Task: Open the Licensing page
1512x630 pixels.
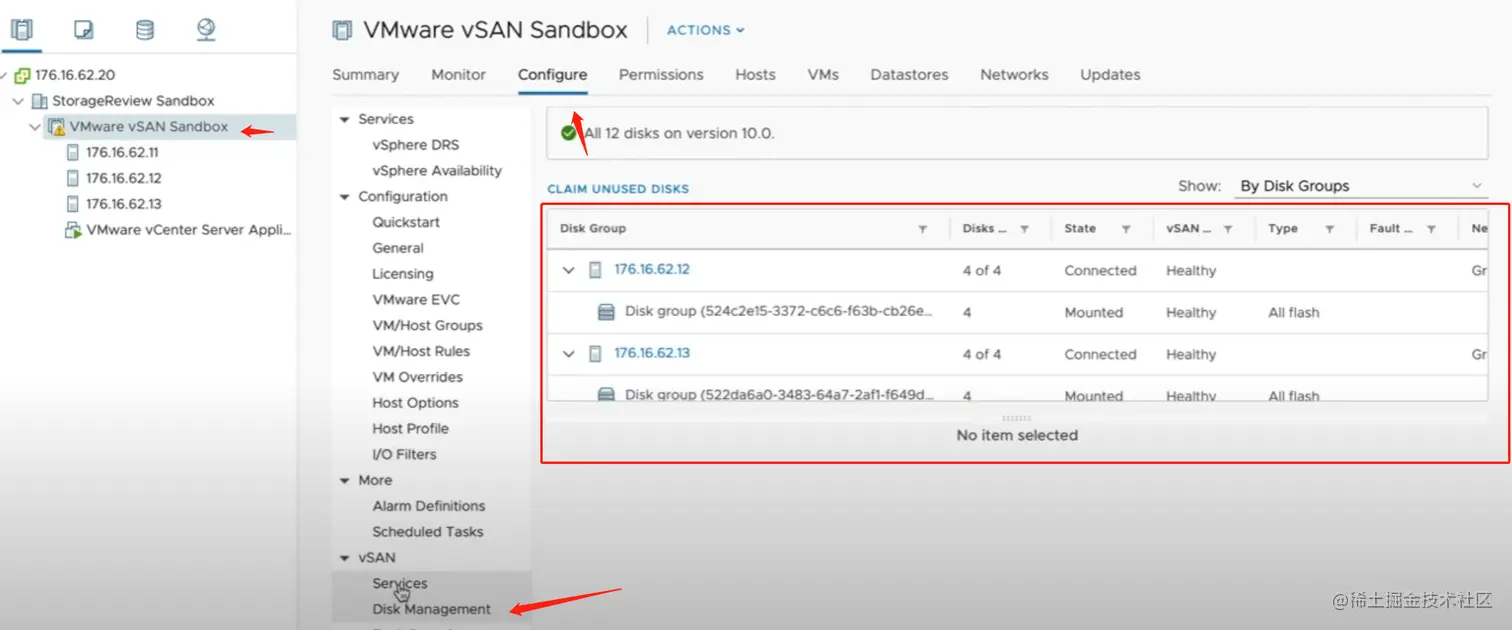Action: click(403, 274)
